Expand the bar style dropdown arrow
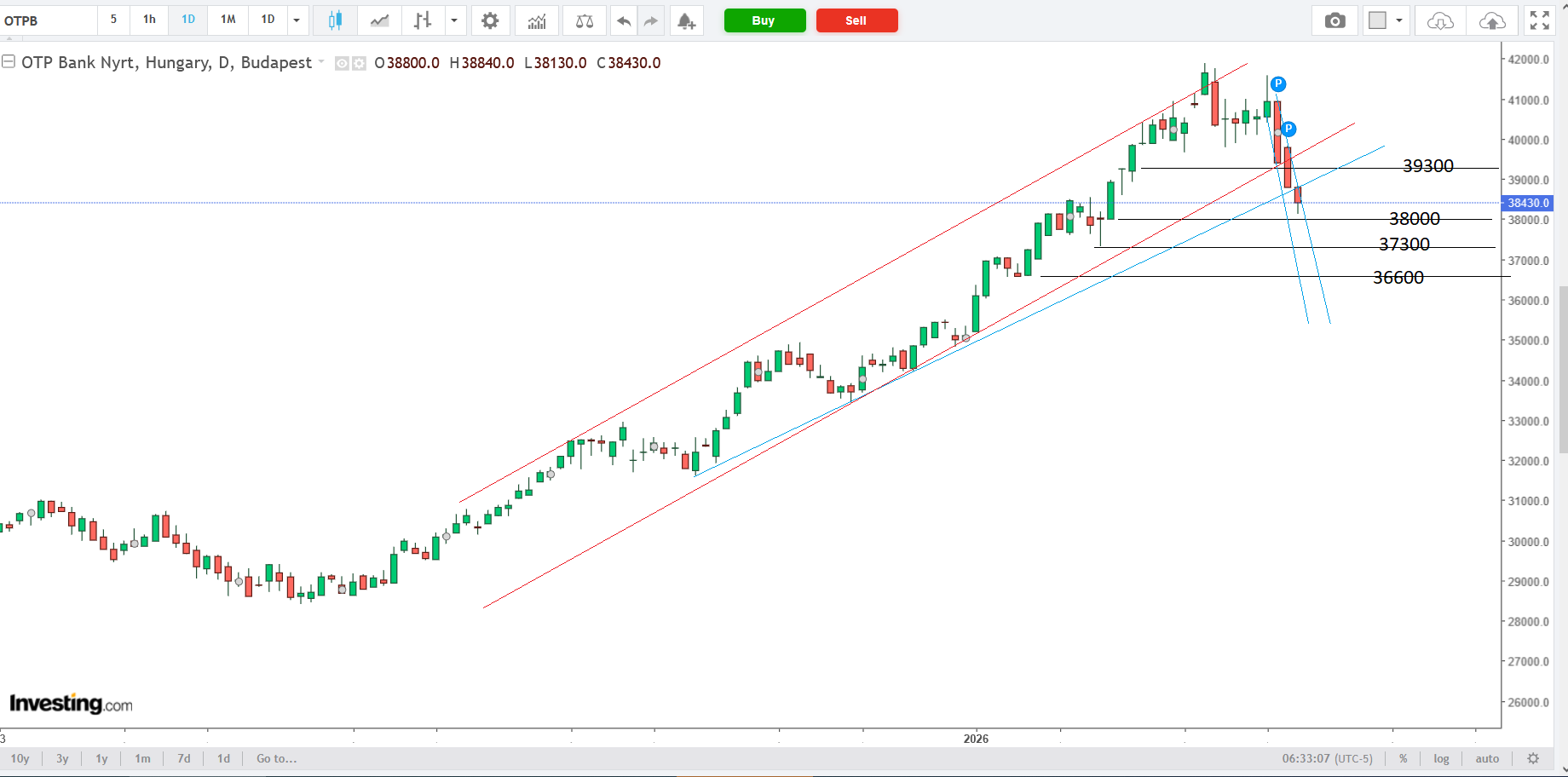Viewport: 1568px width, 777px height. (454, 20)
